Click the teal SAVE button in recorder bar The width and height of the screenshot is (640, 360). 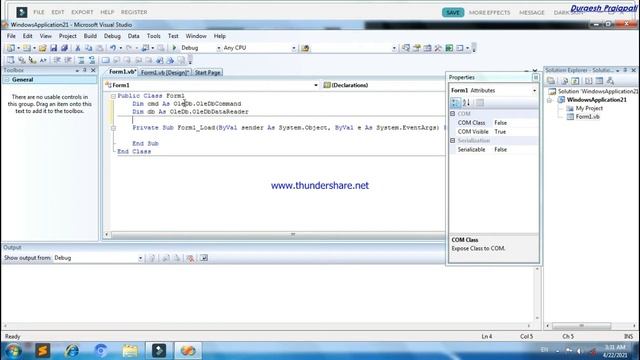coord(453,12)
